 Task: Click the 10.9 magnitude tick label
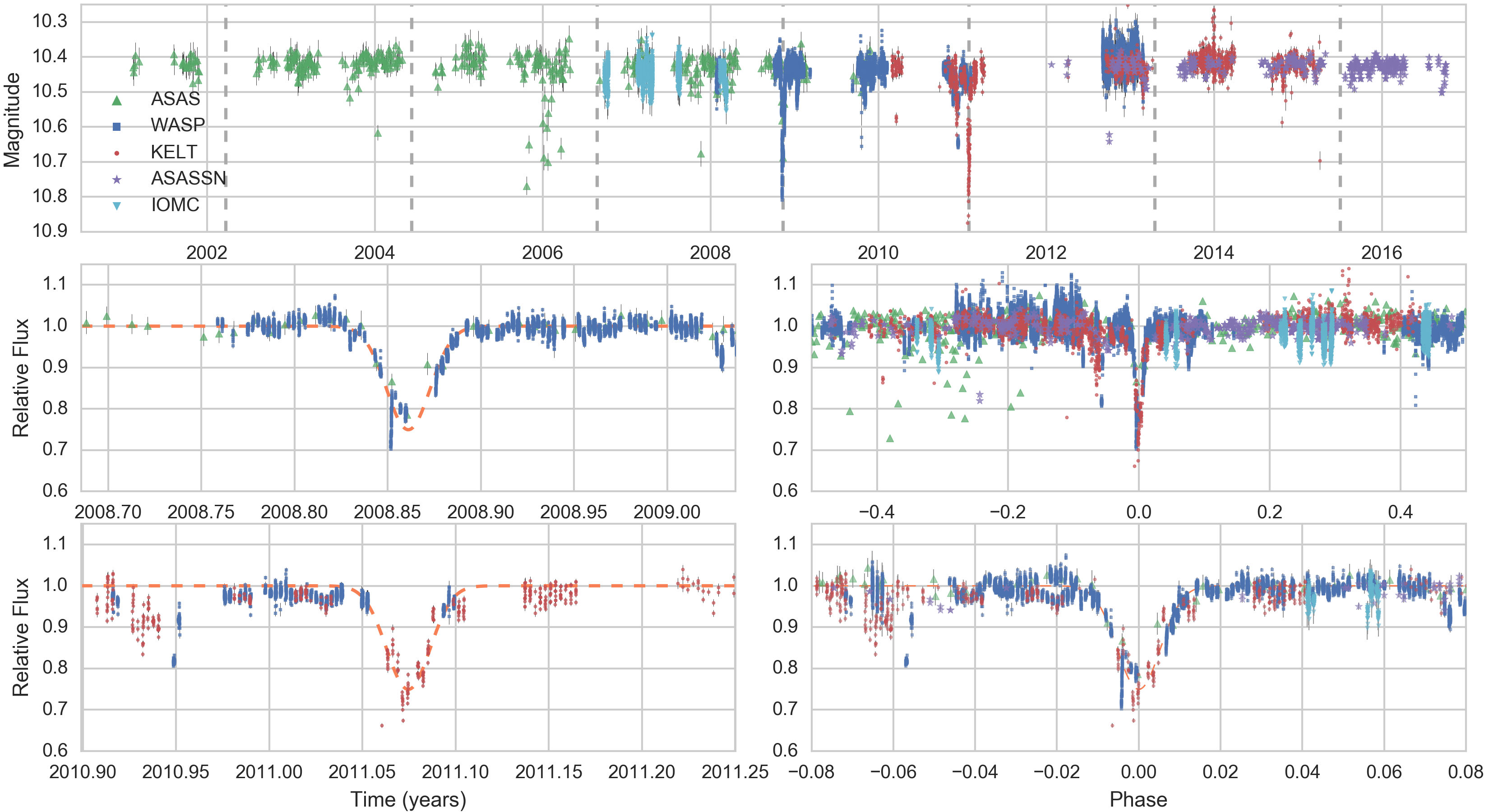[x=50, y=231]
